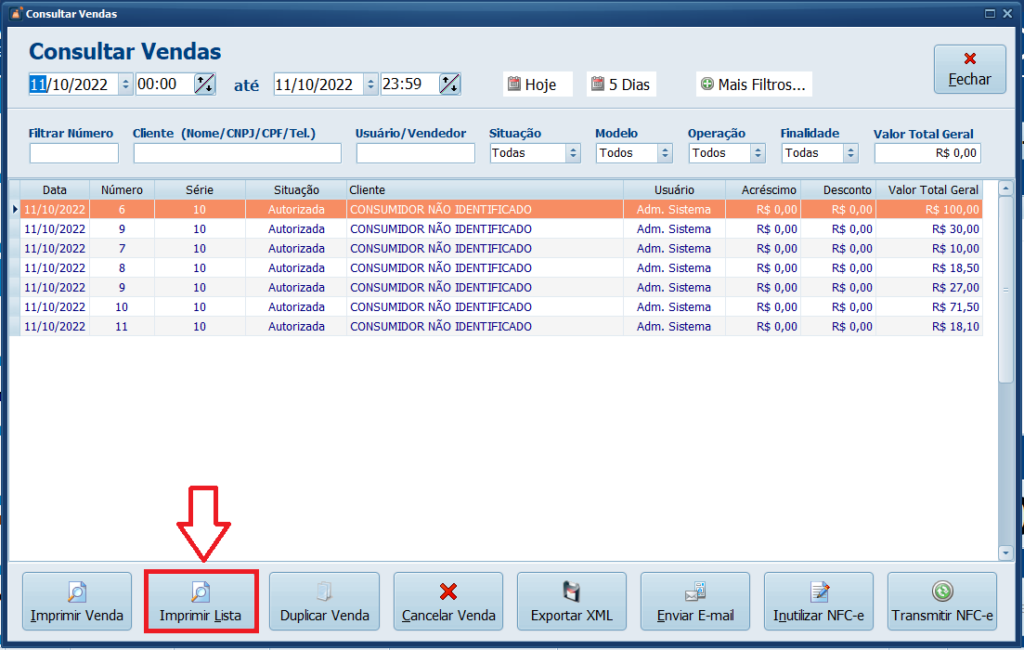Sort by Valor Total Geral column header

point(933,190)
